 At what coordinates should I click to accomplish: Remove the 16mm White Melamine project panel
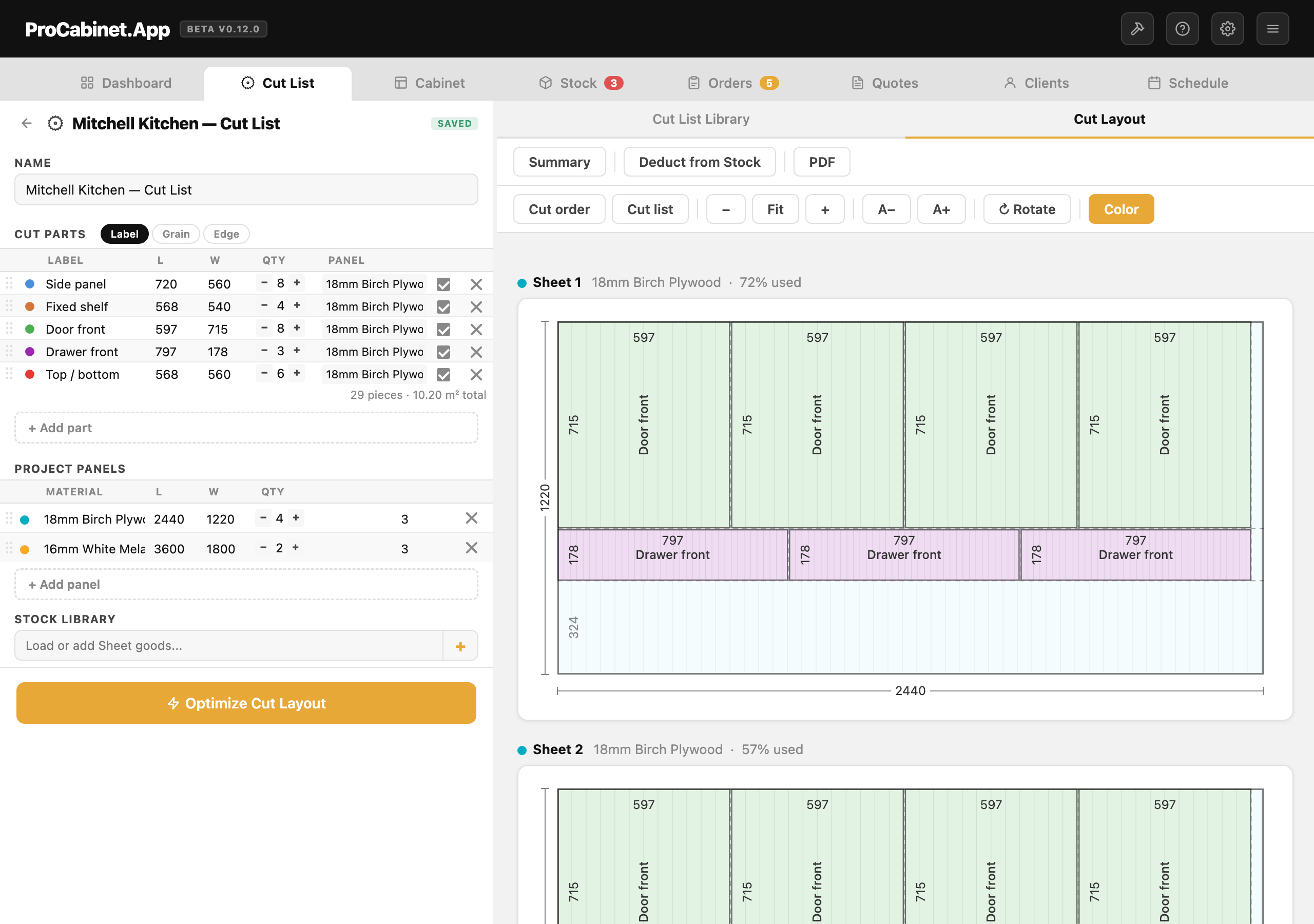471,548
